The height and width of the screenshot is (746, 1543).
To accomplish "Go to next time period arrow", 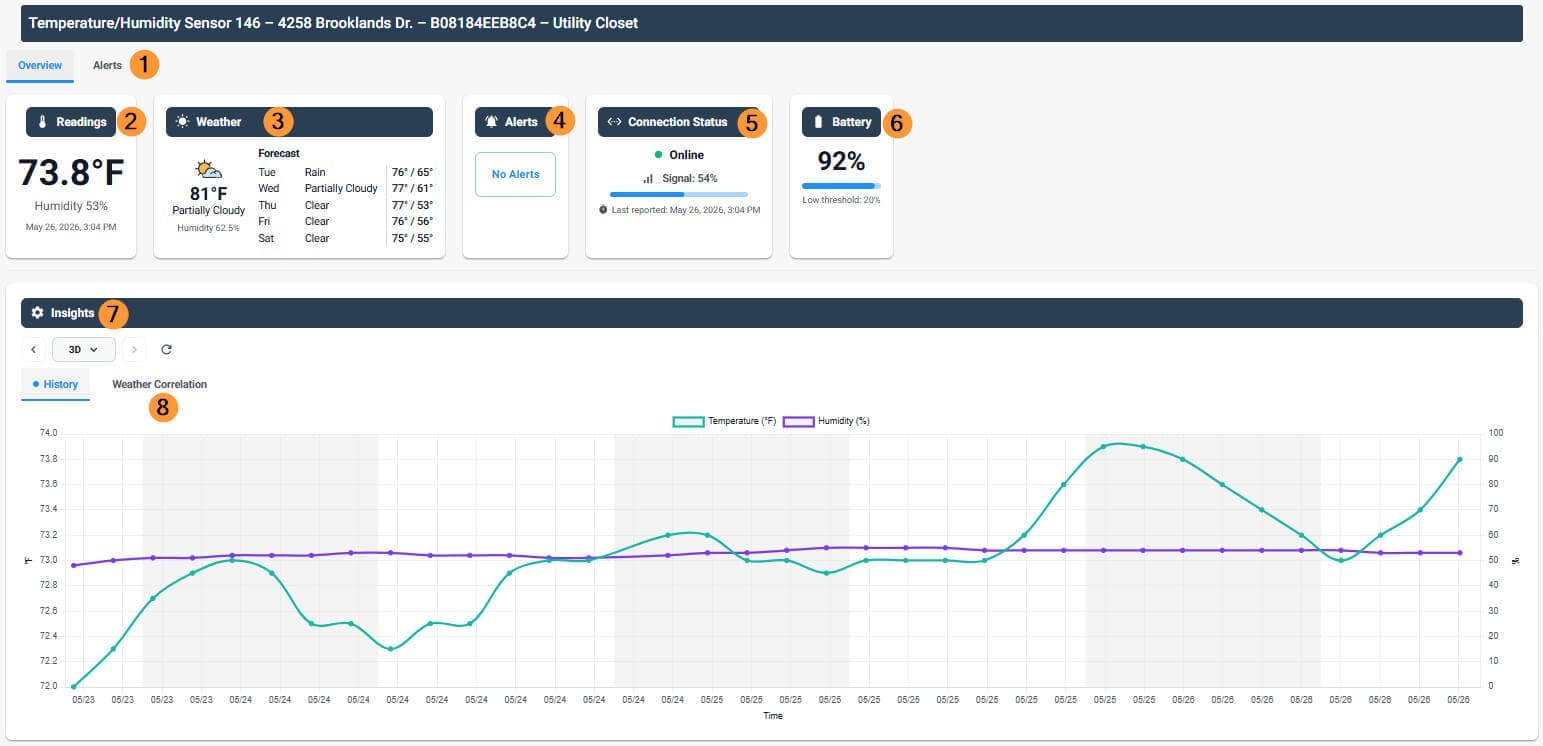I will (135, 350).
